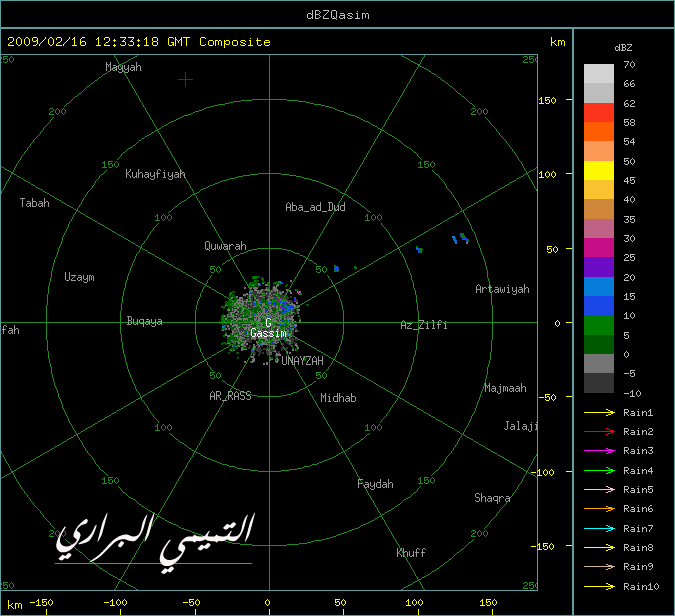Click the Rain1 yellow arrow legend
The height and width of the screenshot is (616, 675).
point(599,412)
